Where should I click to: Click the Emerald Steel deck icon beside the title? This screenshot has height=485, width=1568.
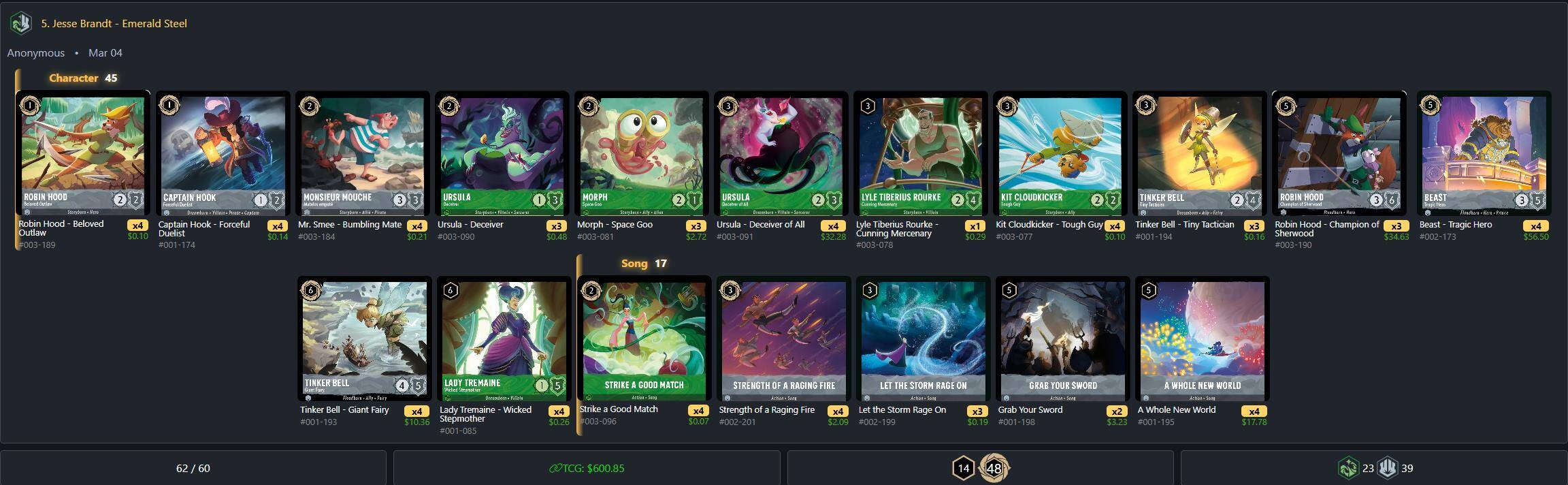(x=20, y=23)
